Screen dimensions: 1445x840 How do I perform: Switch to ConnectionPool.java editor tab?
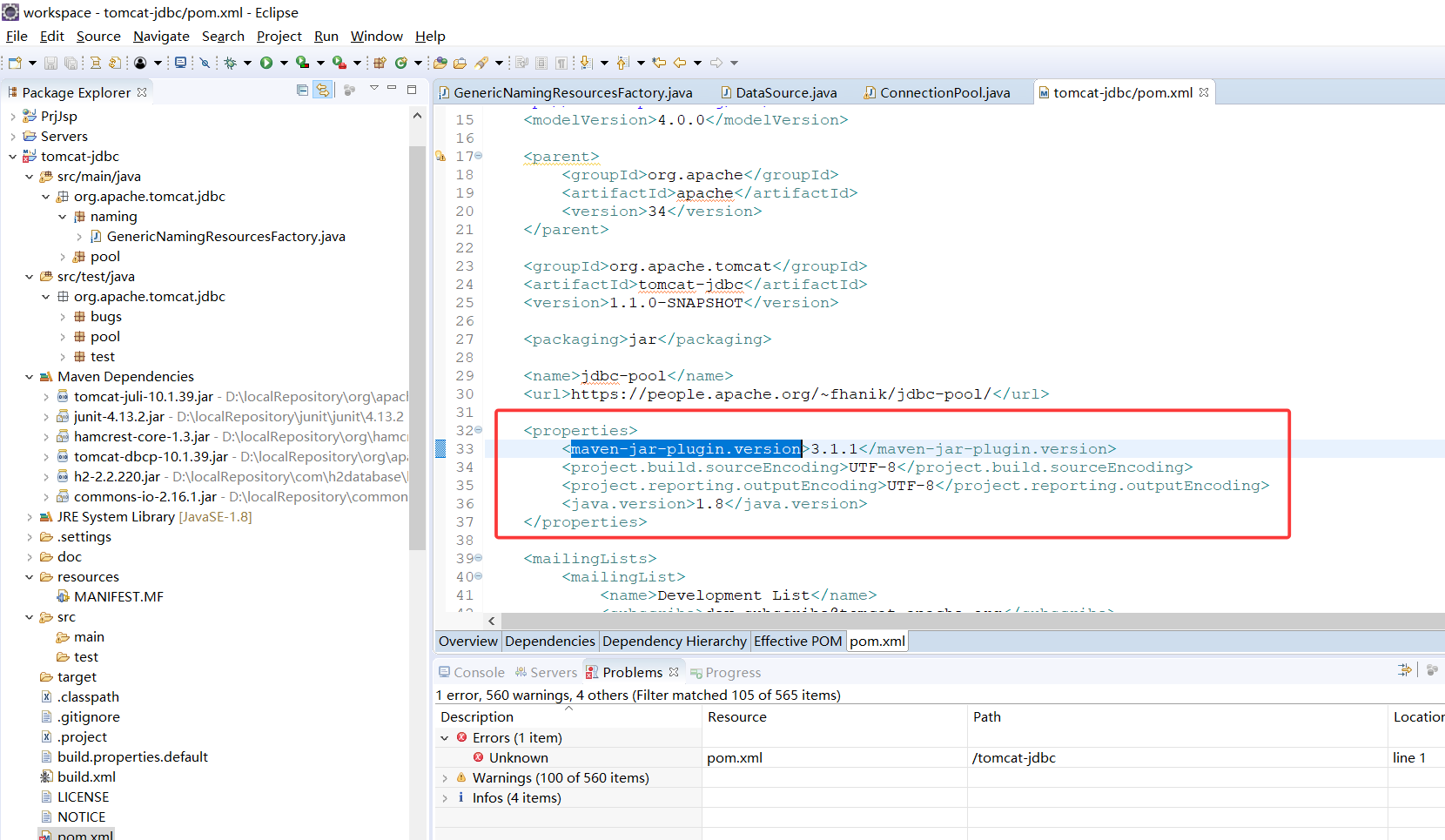tap(937, 92)
